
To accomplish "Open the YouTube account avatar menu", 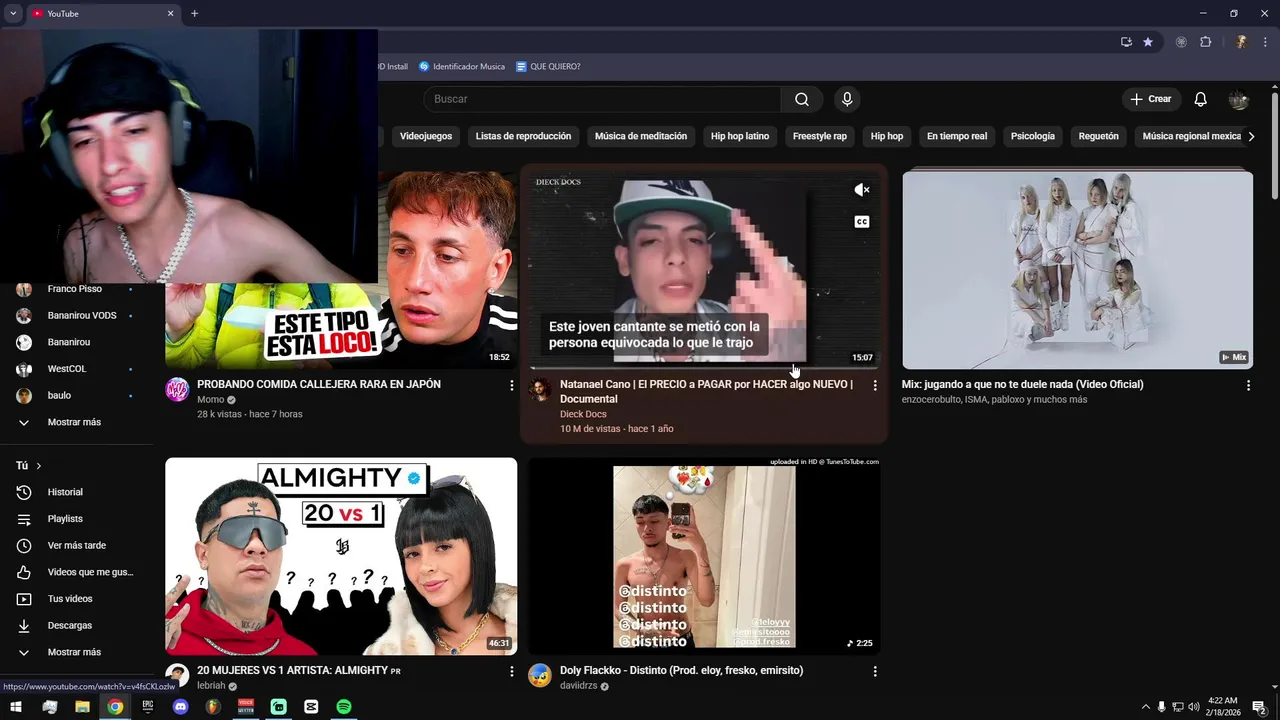I will coord(1239,99).
